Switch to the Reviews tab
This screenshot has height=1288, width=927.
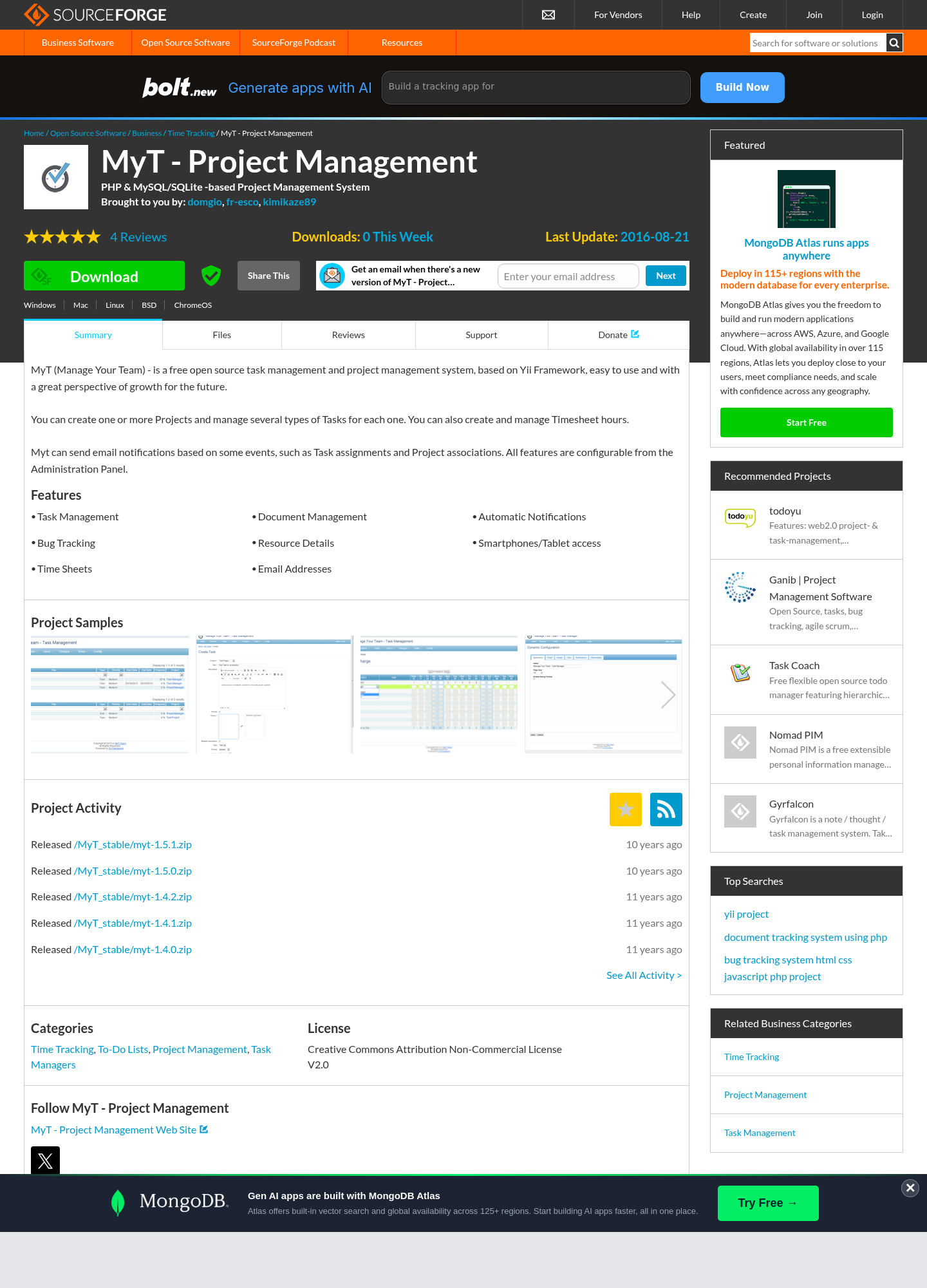[x=348, y=335]
